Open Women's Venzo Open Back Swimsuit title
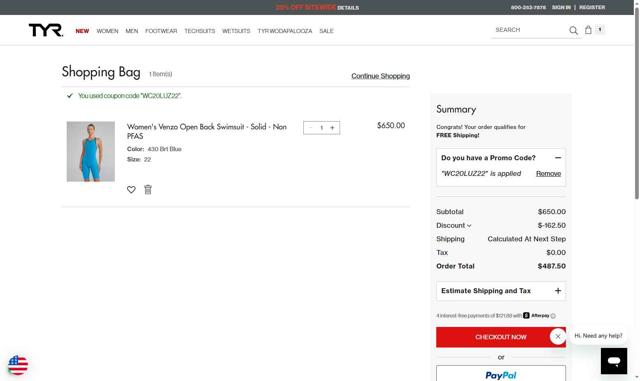 click(207, 131)
